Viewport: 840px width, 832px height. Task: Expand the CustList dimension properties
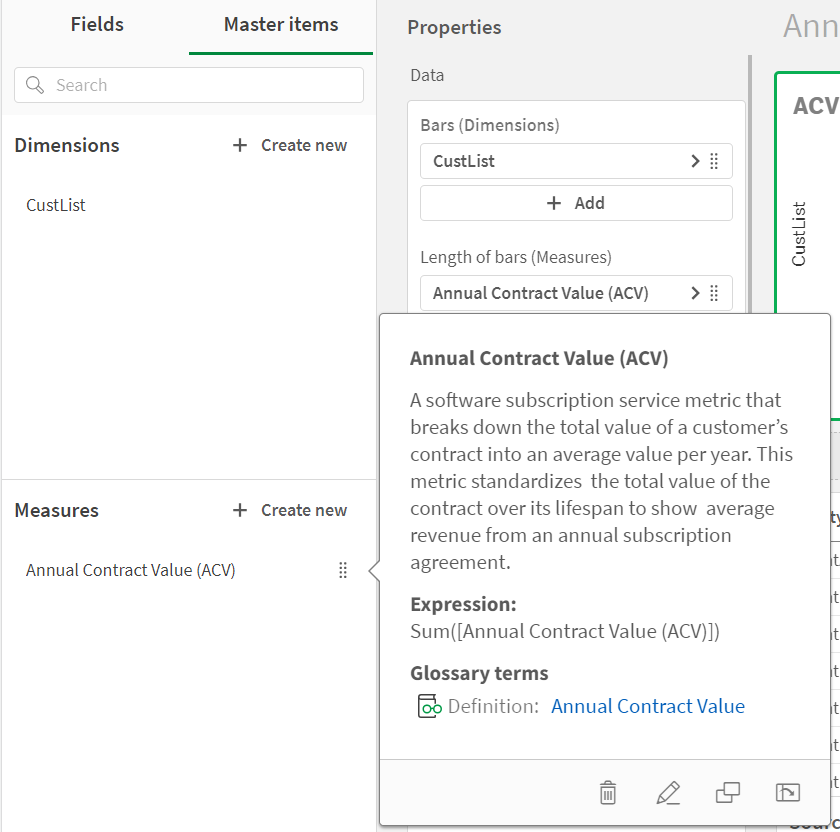695,161
